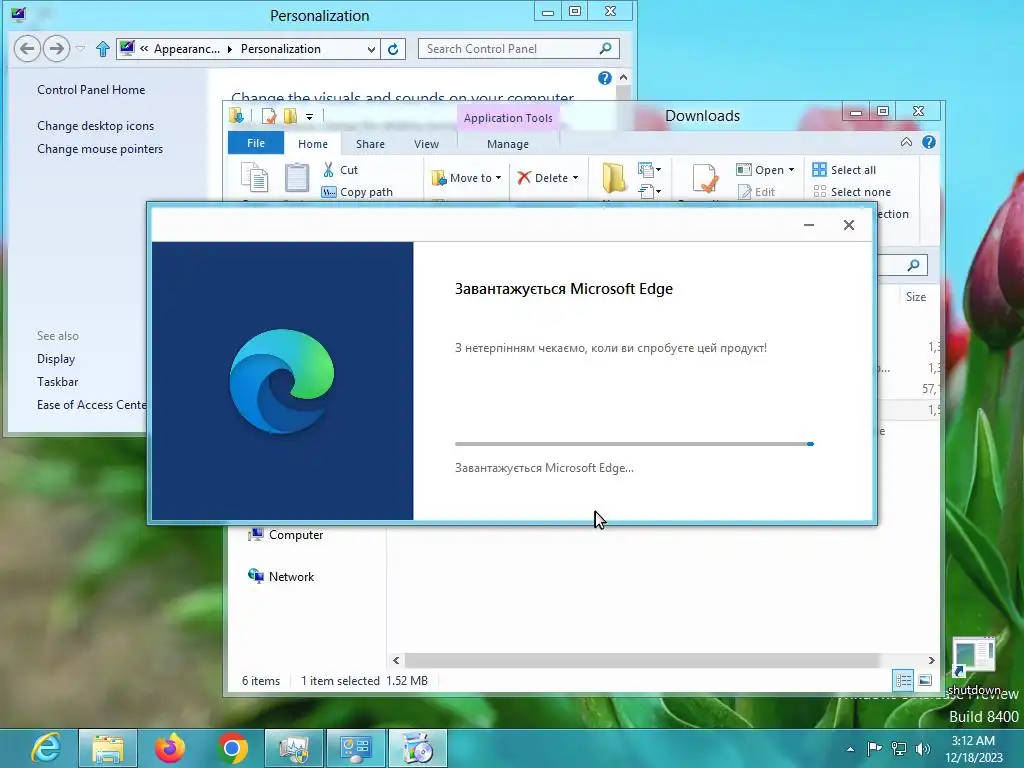Click New folder icon in Downloads ribbon

(x=614, y=177)
